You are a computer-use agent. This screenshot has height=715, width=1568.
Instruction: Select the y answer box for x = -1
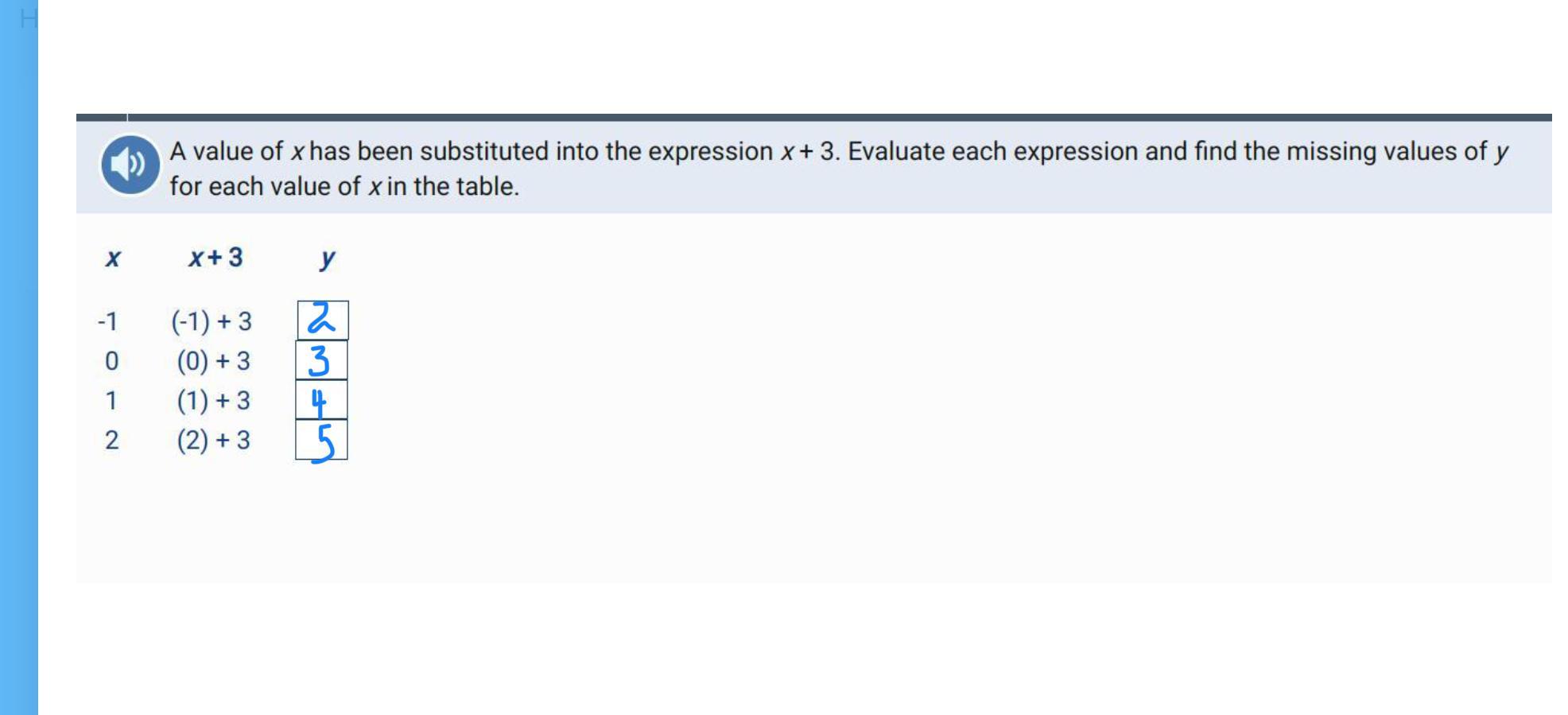[x=323, y=321]
